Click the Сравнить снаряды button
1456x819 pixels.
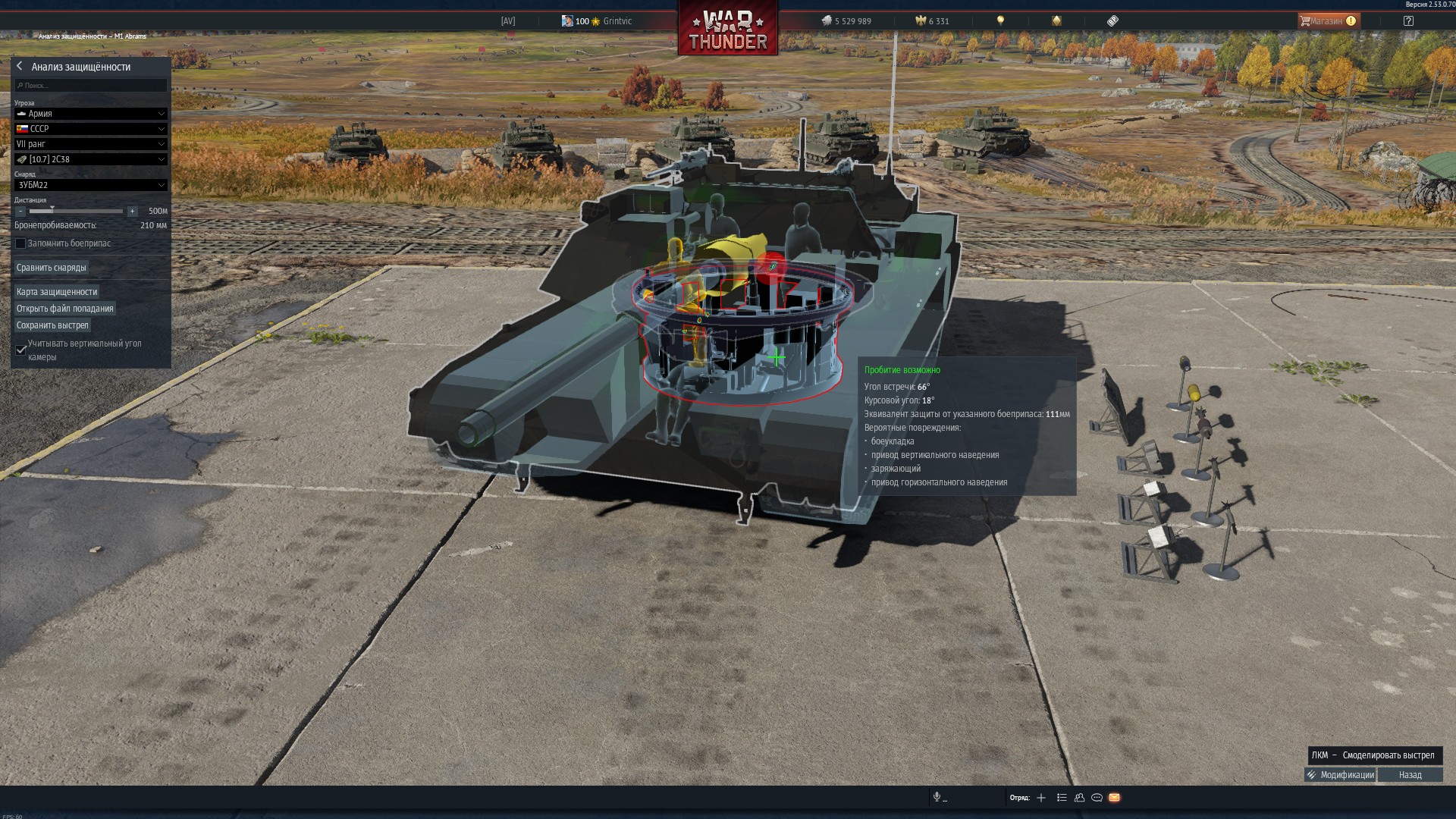click(52, 268)
